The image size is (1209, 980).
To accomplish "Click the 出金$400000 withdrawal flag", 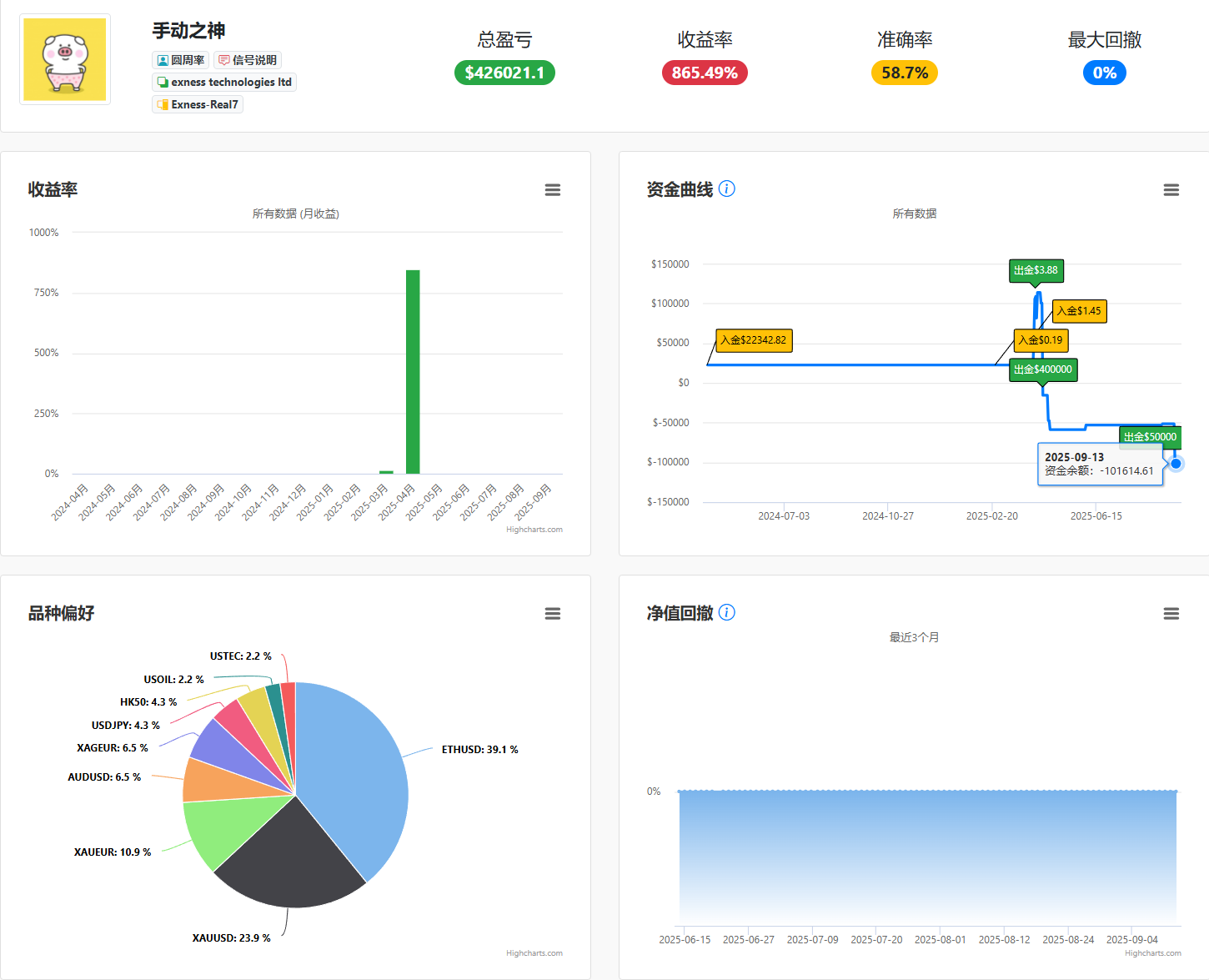I will pyautogui.click(x=1043, y=369).
